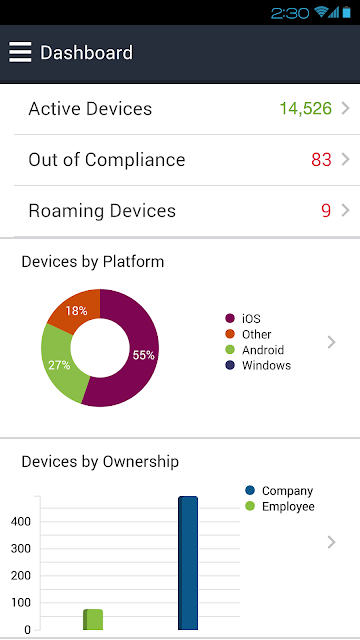Select the iOS legend color dot
The height and width of the screenshot is (640, 360).
[230, 318]
